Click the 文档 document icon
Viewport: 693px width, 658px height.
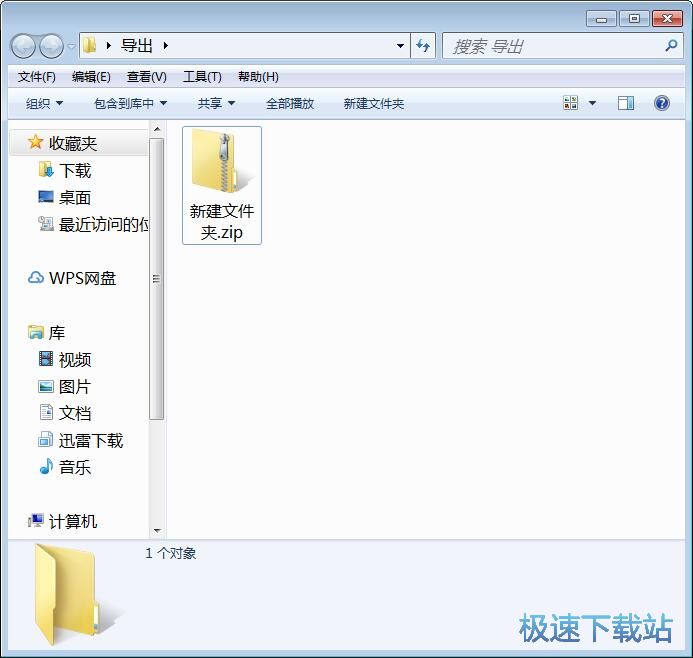click(46, 412)
